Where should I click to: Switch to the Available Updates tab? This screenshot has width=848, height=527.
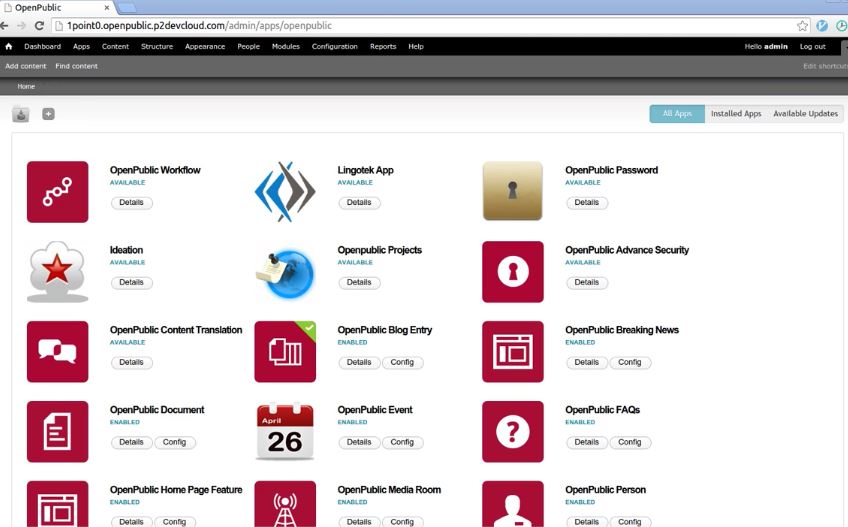click(805, 114)
